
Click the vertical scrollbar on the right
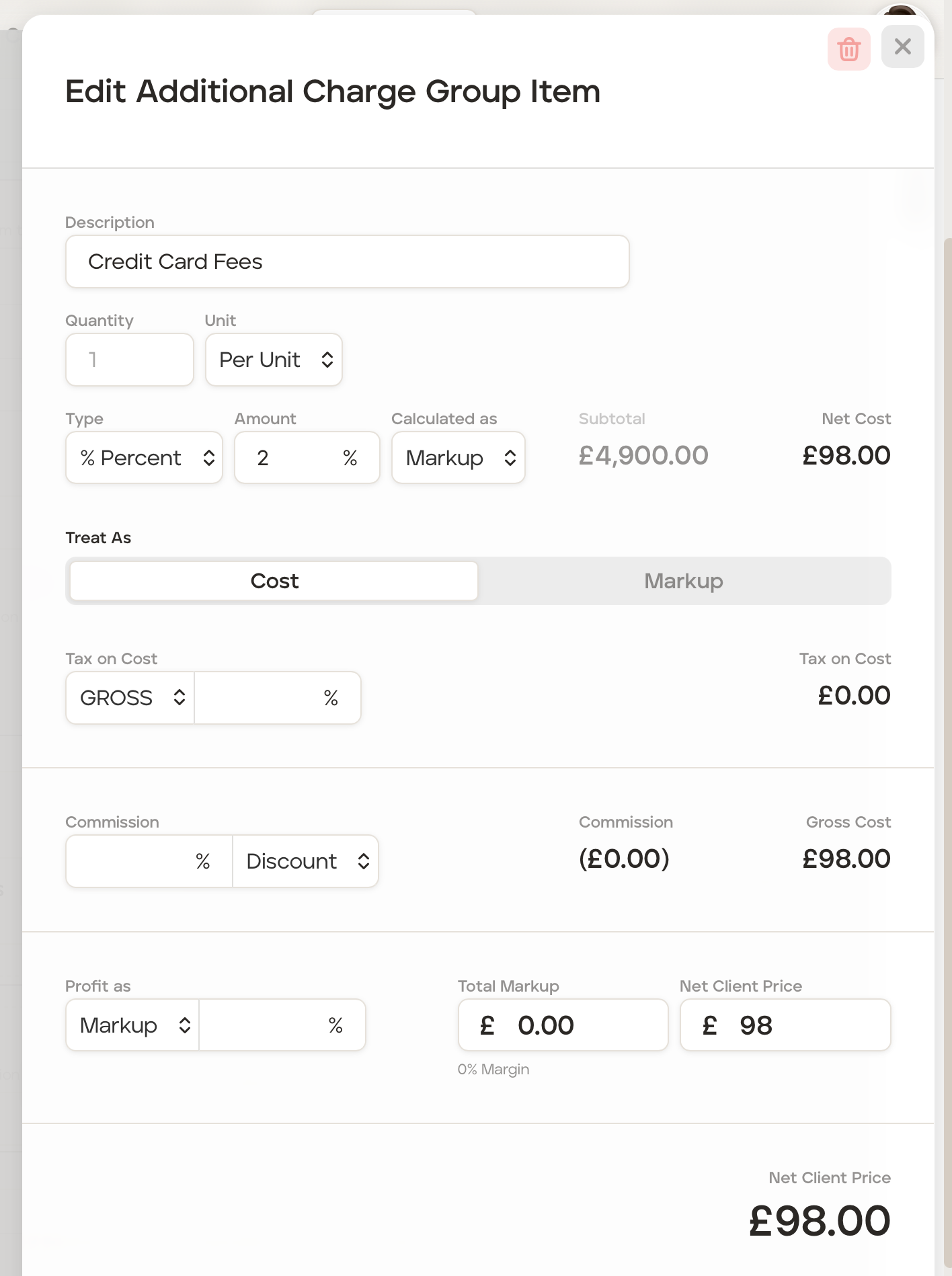click(x=947, y=605)
